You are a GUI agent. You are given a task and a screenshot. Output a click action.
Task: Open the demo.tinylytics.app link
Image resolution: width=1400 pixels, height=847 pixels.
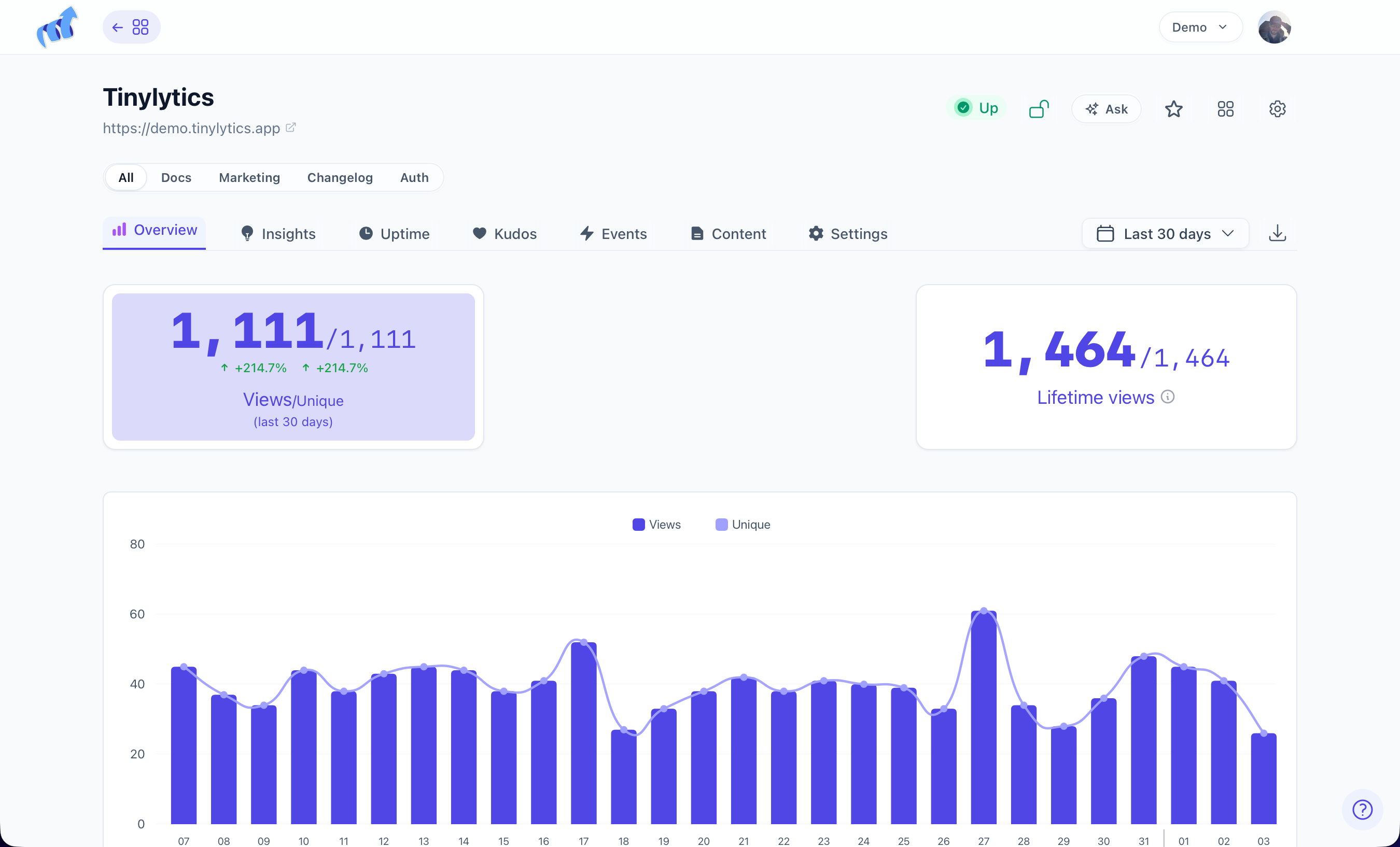191,129
